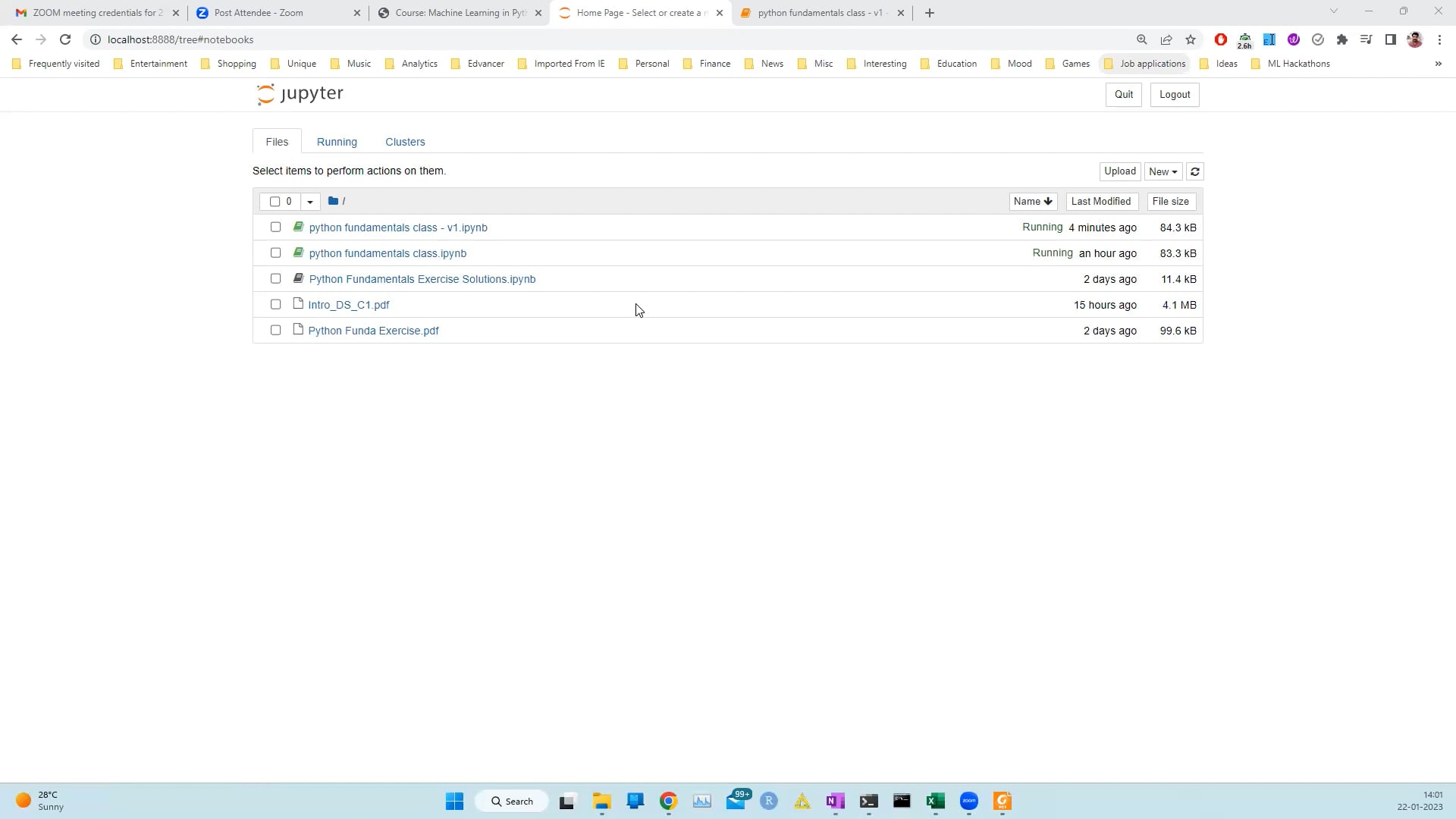The width and height of the screenshot is (1456, 819).
Task: Open the Chrome extensions puzzle icon
Action: click(1342, 39)
